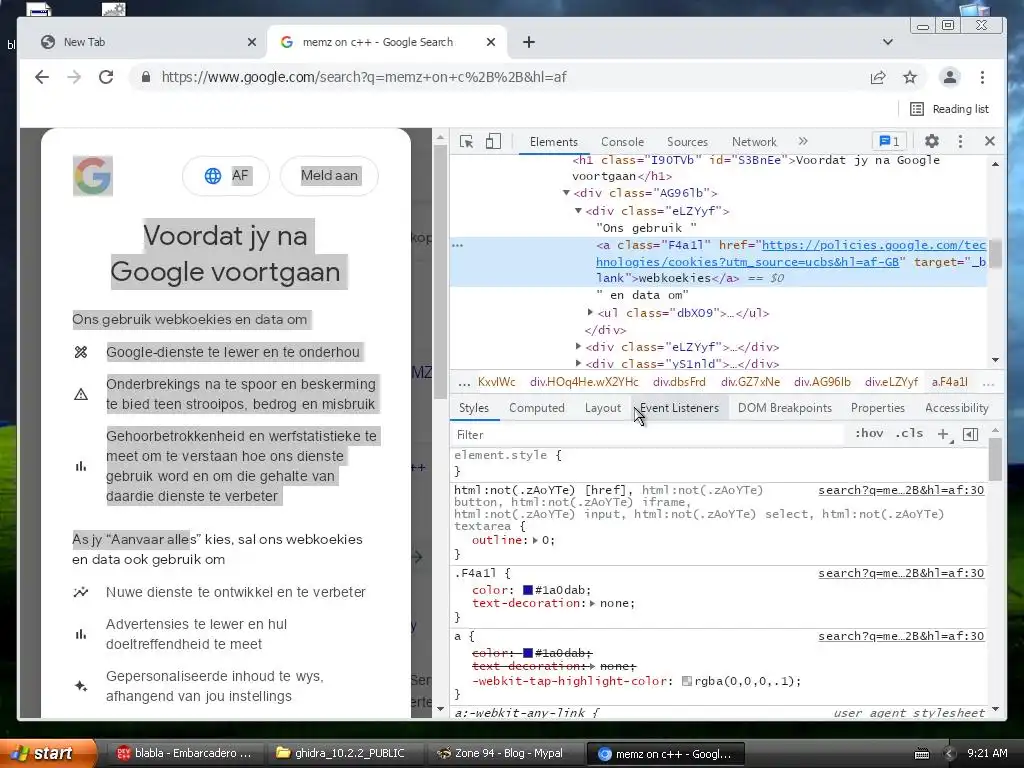The height and width of the screenshot is (768, 1024).
Task: Open the DevTools Network tab
Action: (x=754, y=142)
